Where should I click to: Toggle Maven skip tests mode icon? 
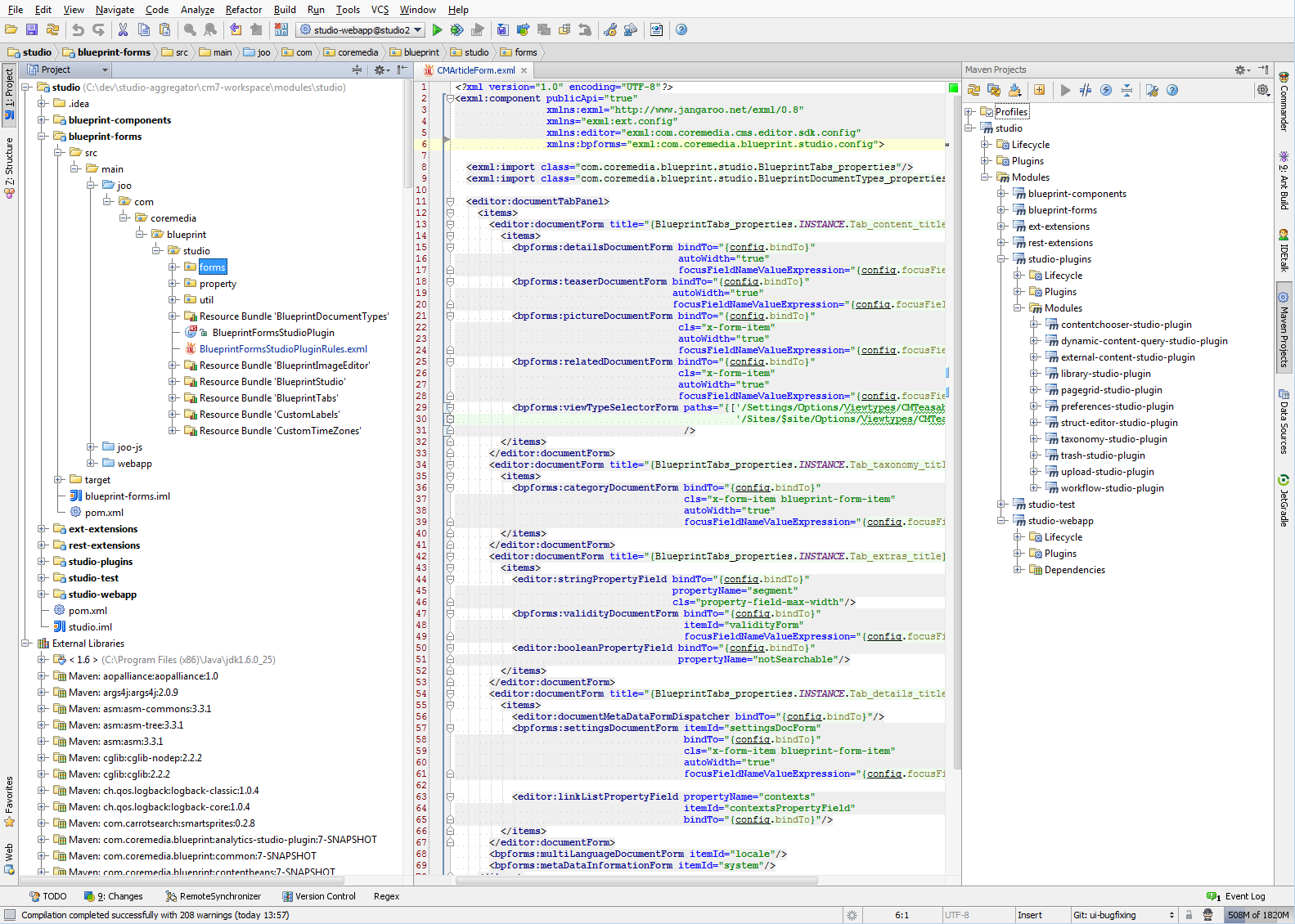[x=1106, y=91]
